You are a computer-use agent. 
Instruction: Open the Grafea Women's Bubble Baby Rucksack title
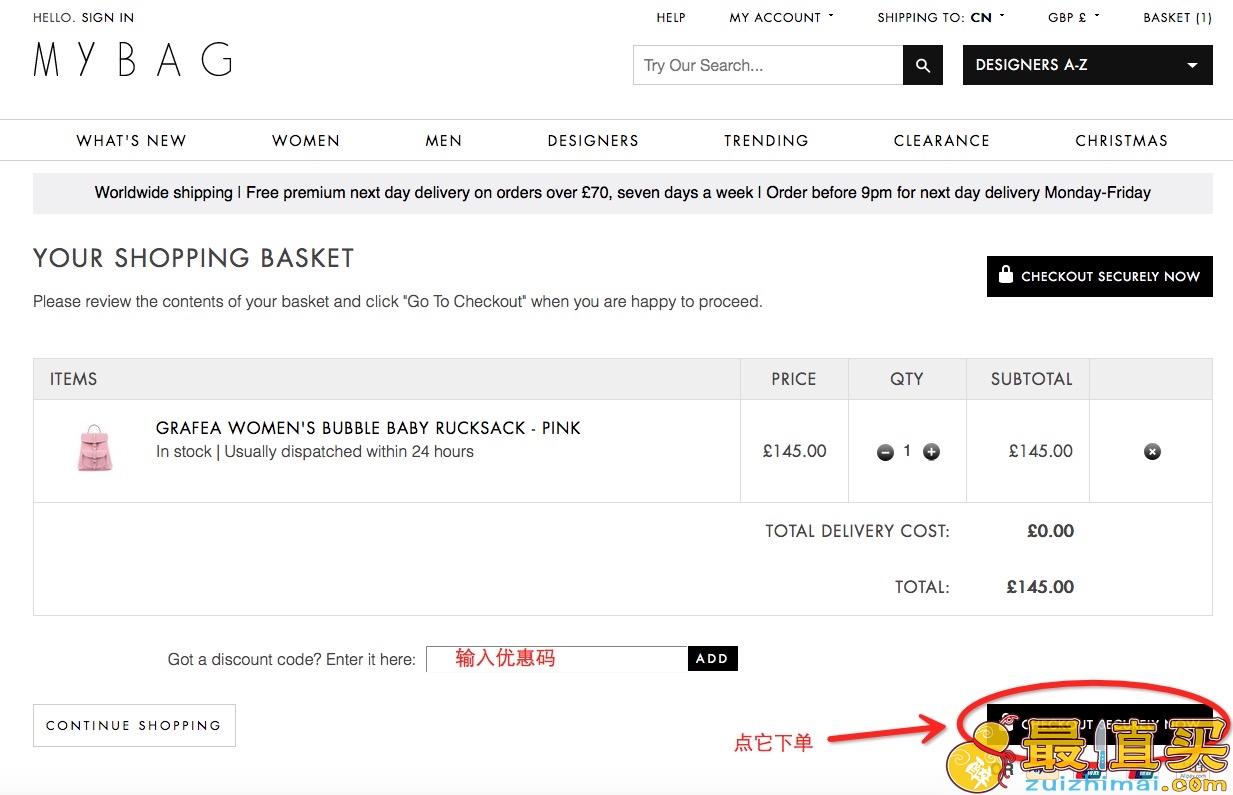[x=368, y=428]
